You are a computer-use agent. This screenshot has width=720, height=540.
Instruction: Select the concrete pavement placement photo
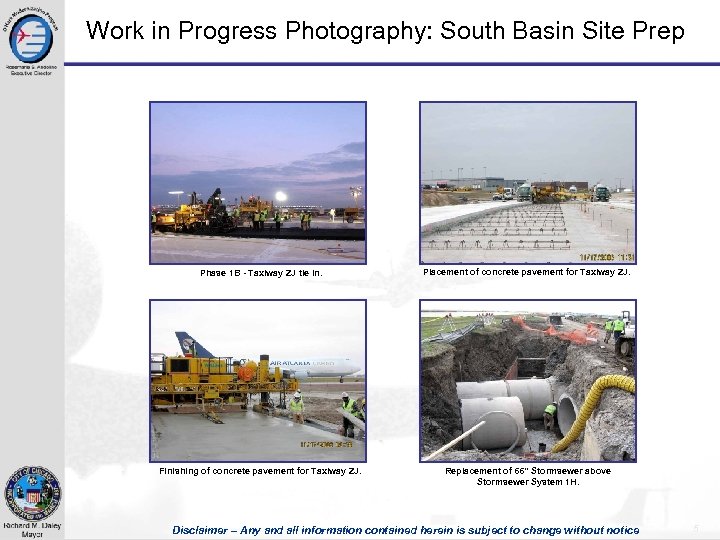(528, 183)
